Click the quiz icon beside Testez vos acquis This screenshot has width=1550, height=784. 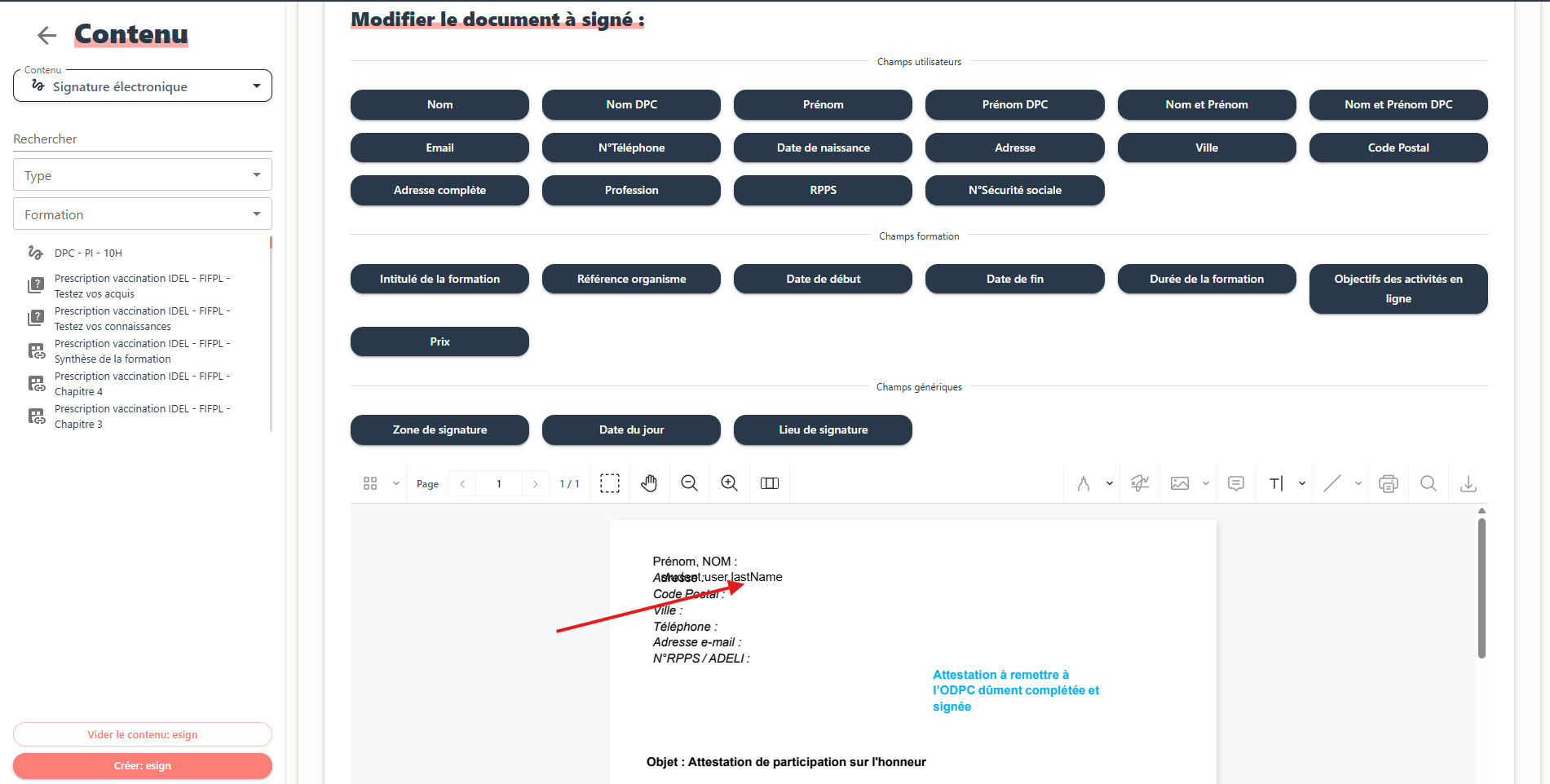[x=36, y=285]
